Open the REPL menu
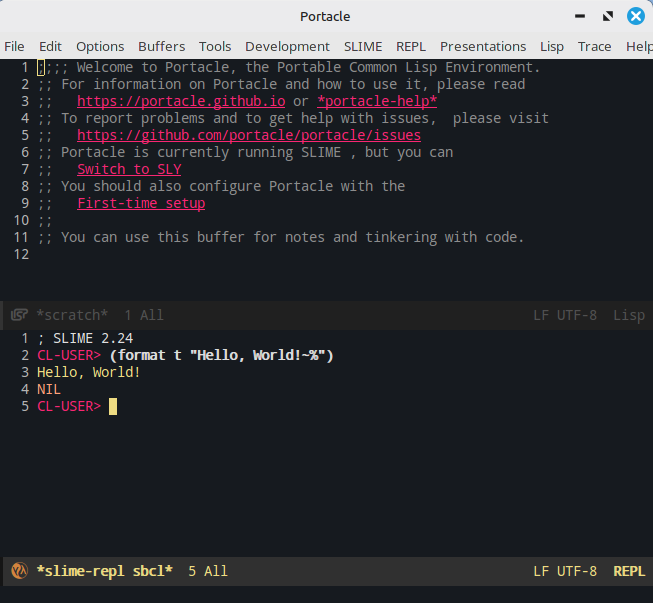This screenshot has height=603, width=653. click(x=411, y=46)
